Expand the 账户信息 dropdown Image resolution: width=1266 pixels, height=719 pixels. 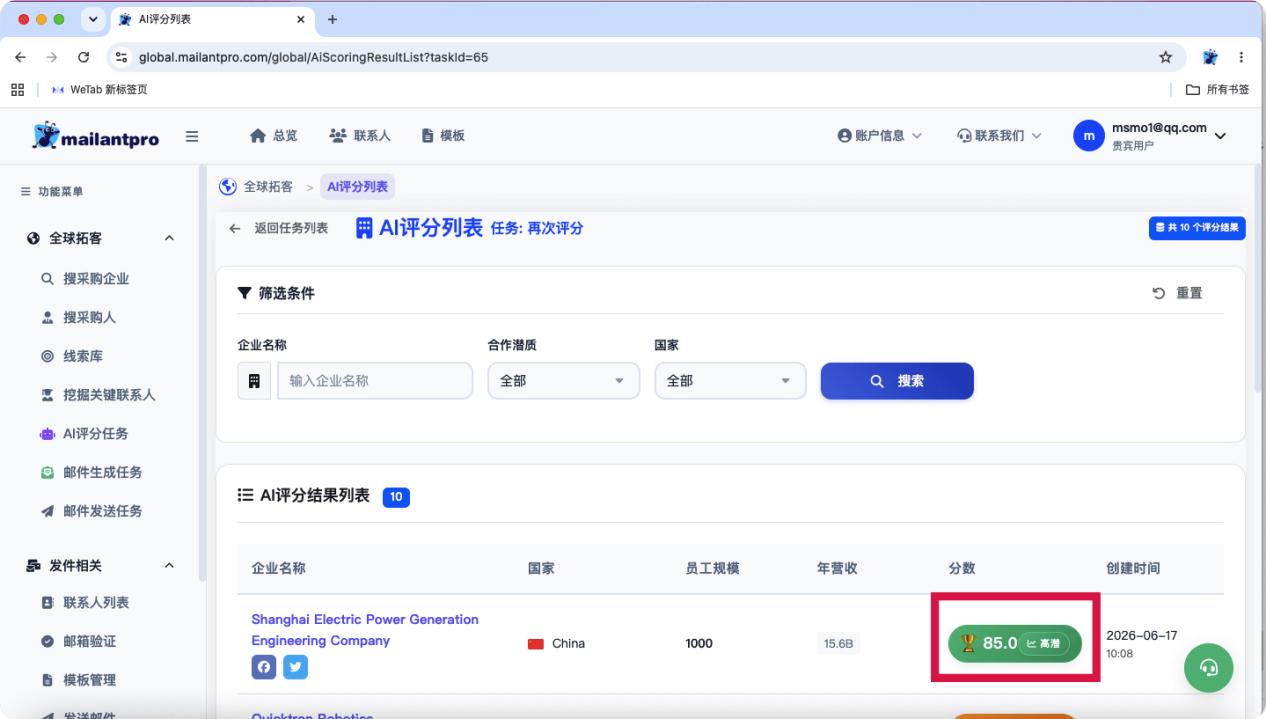pos(879,136)
